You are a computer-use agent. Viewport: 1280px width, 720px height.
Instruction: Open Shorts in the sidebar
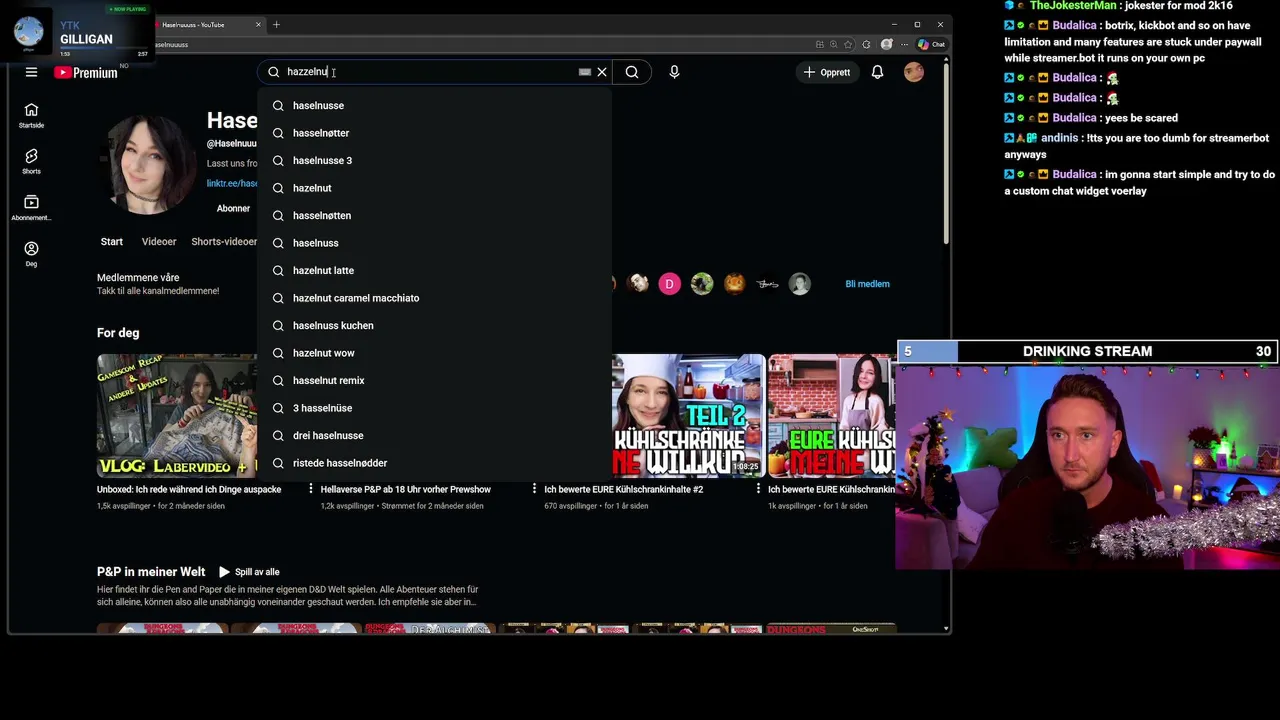tap(31, 161)
